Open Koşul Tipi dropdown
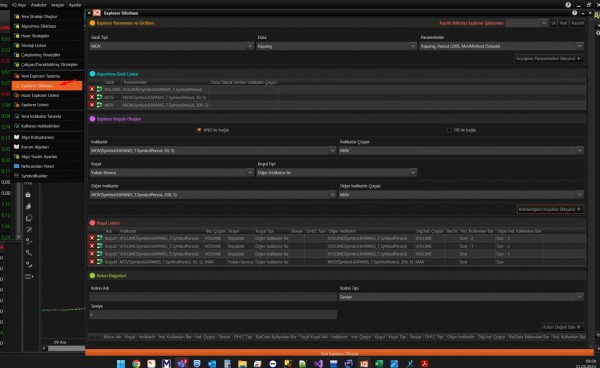The height and width of the screenshot is (368, 600). tap(336, 173)
